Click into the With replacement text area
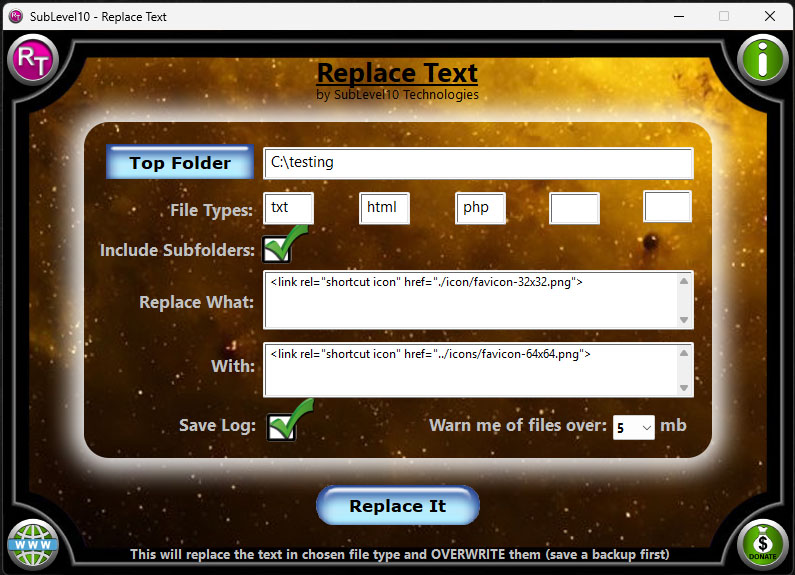The image size is (795, 575). coord(470,369)
